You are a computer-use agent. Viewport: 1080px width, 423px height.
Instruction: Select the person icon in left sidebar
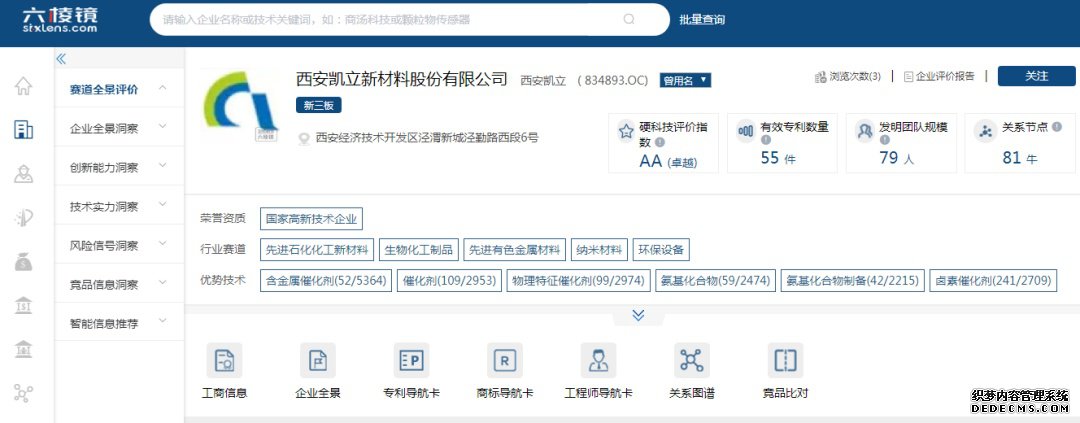coord(23,174)
